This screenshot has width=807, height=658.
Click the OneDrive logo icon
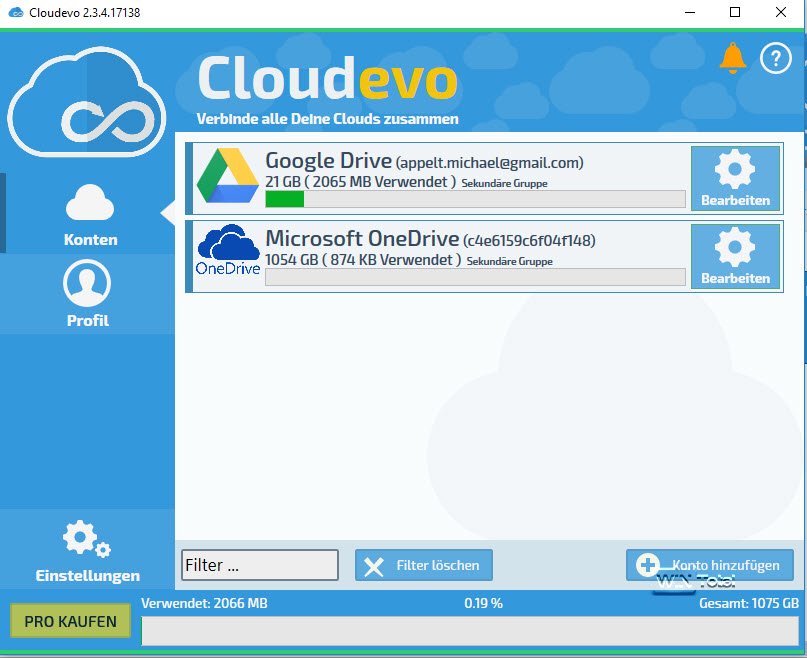tap(228, 250)
